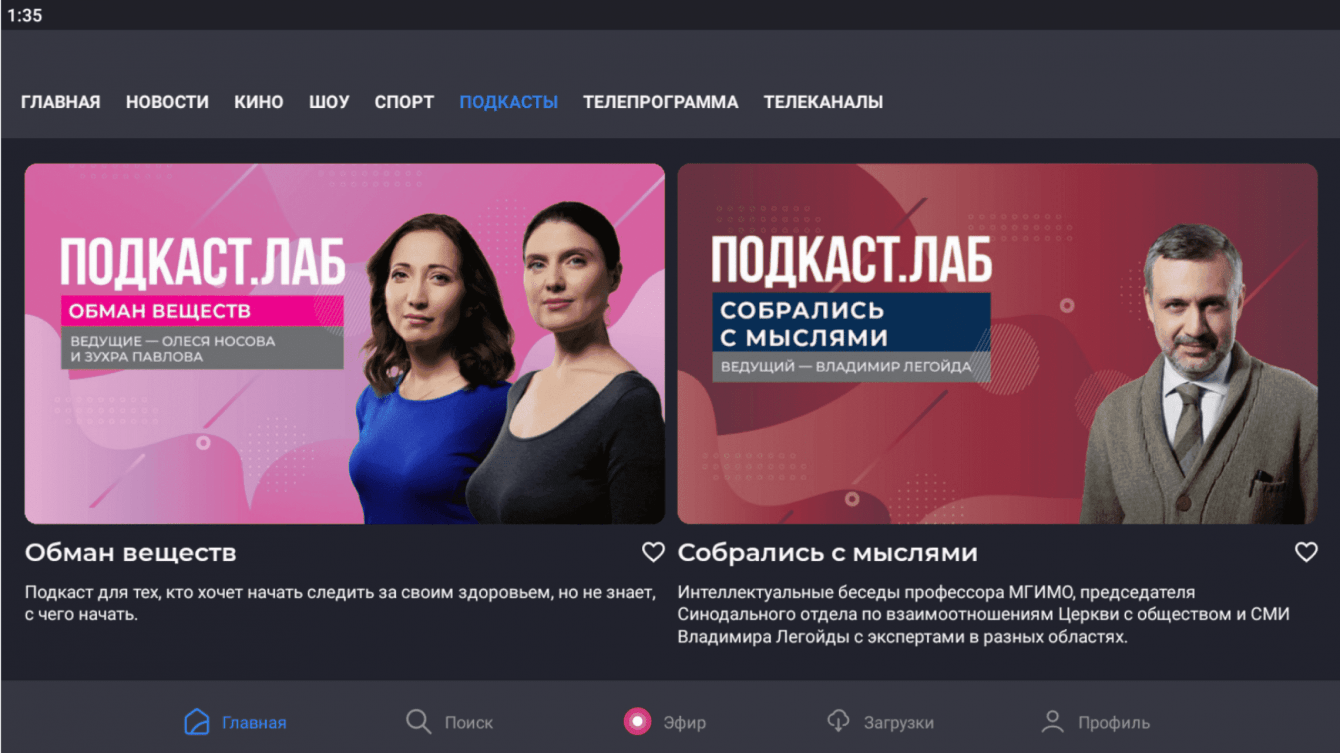This screenshot has height=753, width=1340.
Task: Favorite Собрались с мыслями with heart icon
Action: point(1306,552)
